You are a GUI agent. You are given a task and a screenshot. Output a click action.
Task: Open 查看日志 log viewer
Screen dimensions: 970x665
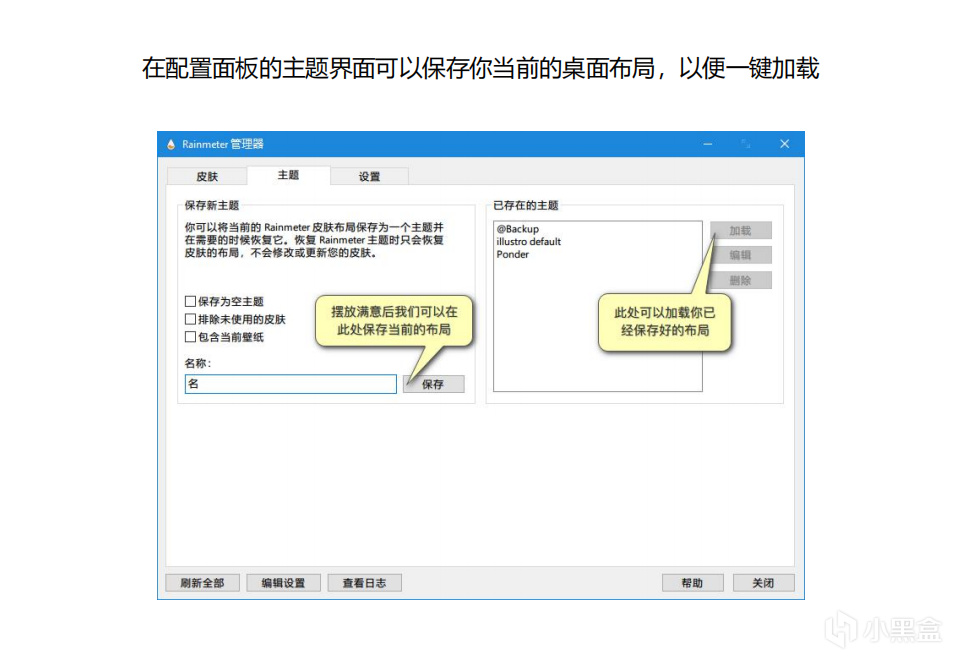pyautogui.click(x=364, y=583)
